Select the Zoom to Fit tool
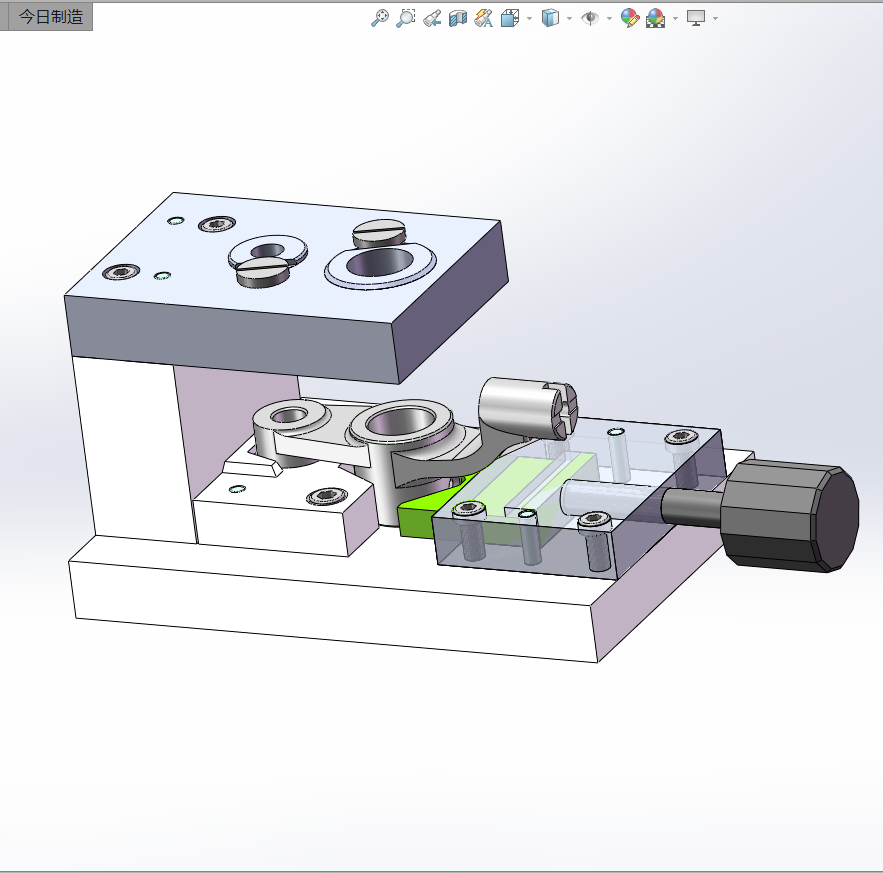 380,17
